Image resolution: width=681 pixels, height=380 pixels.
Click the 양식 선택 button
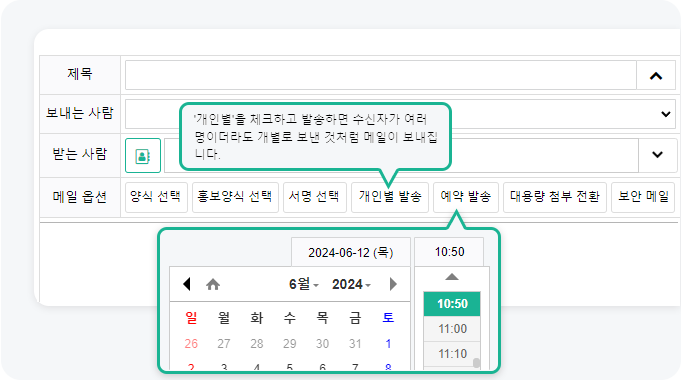pyautogui.click(x=156, y=197)
